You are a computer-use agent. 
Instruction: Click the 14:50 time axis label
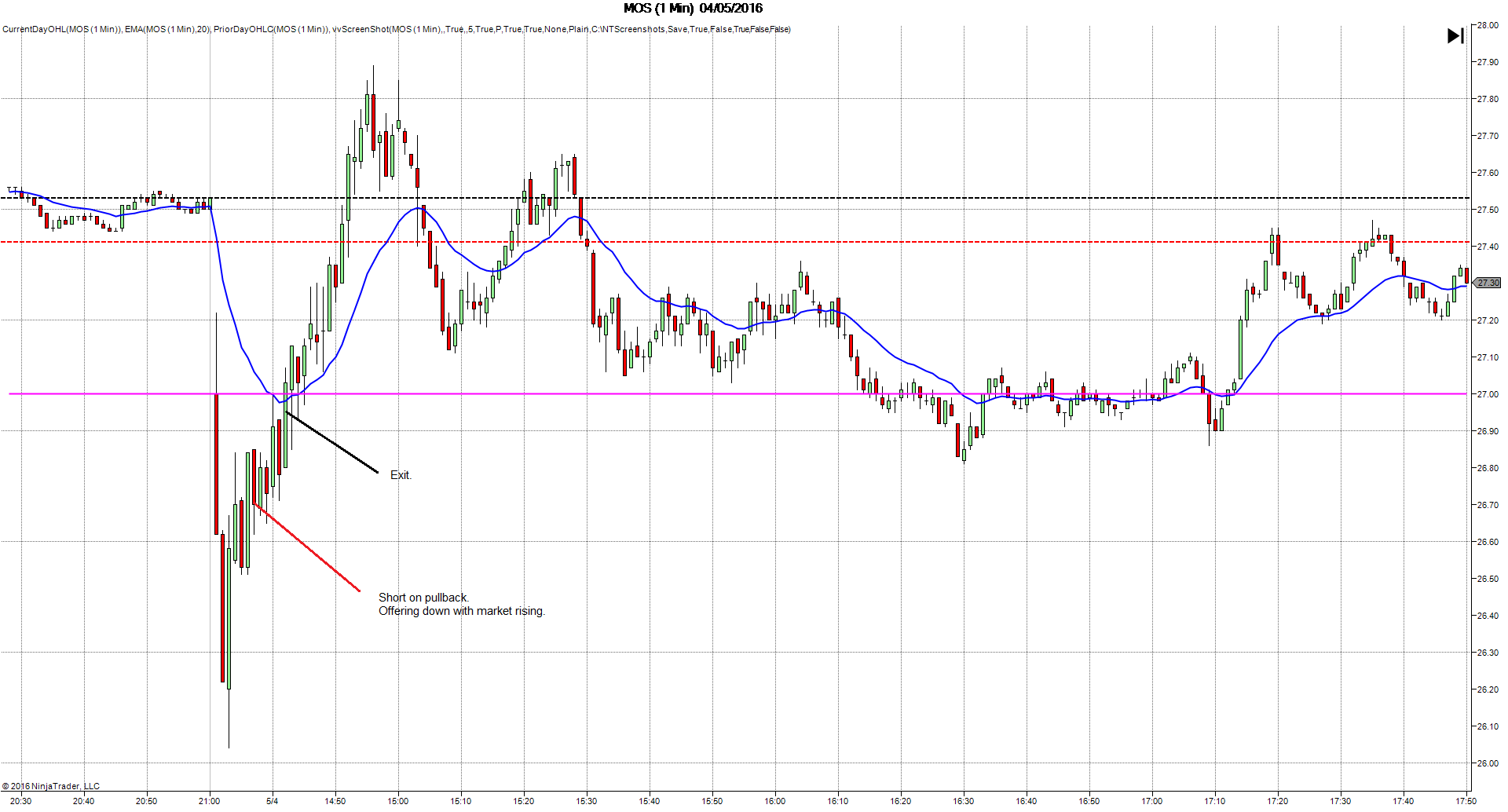tap(335, 801)
